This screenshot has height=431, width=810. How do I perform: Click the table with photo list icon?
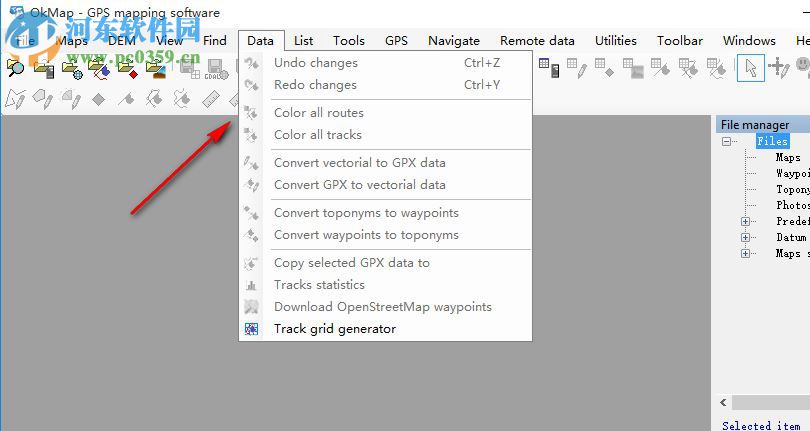click(x=633, y=68)
